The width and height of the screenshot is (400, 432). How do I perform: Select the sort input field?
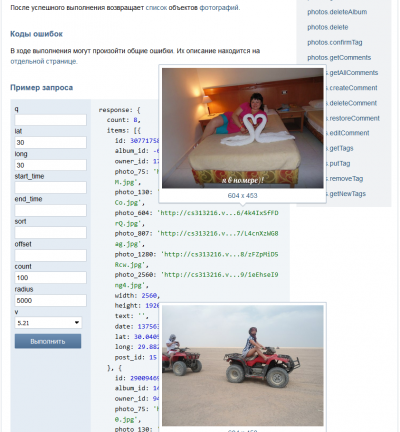tap(50, 233)
